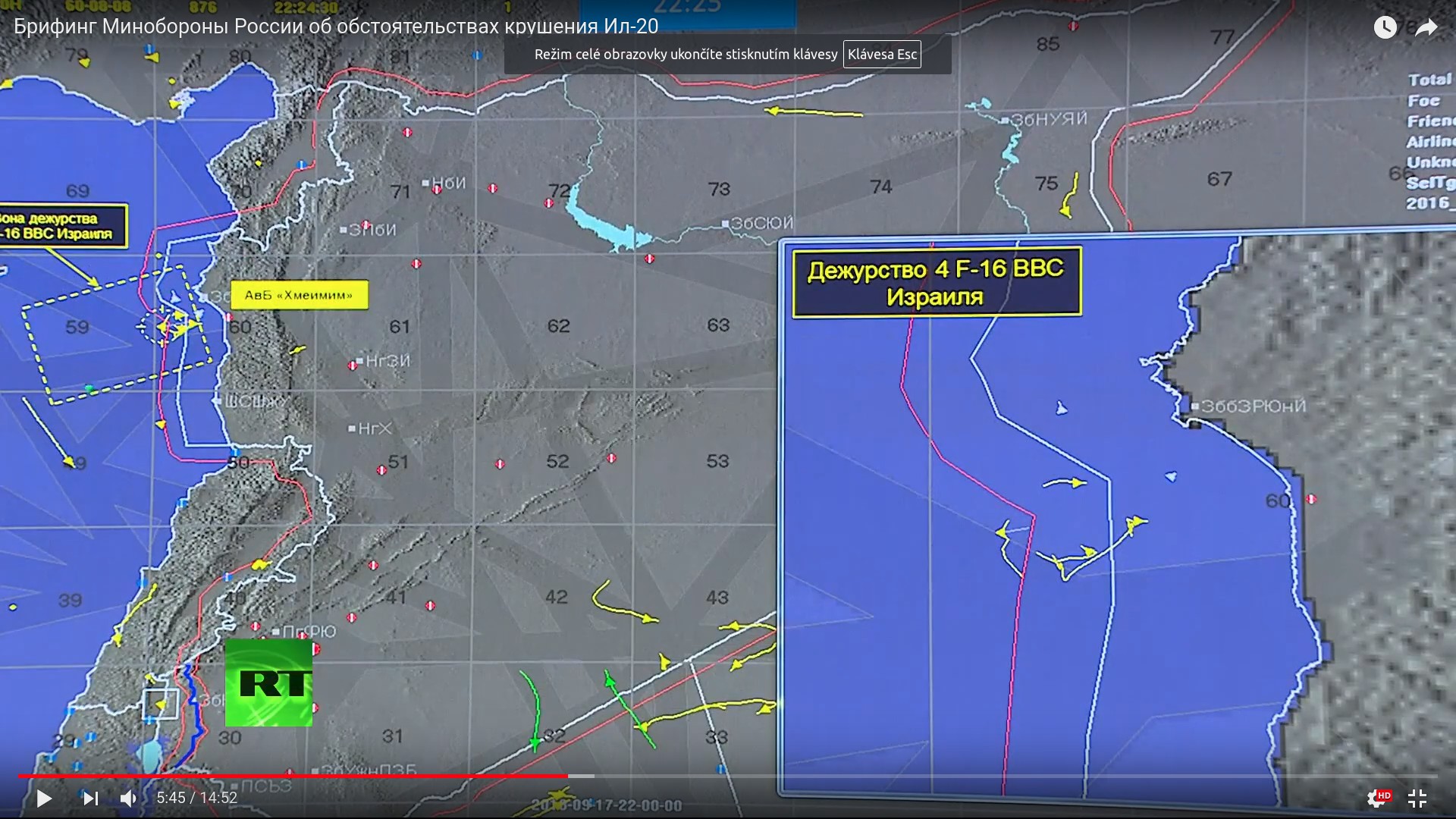Click the buffered segment of the progress bar
The height and width of the screenshot is (819, 1456).
(x=581, y=776)
